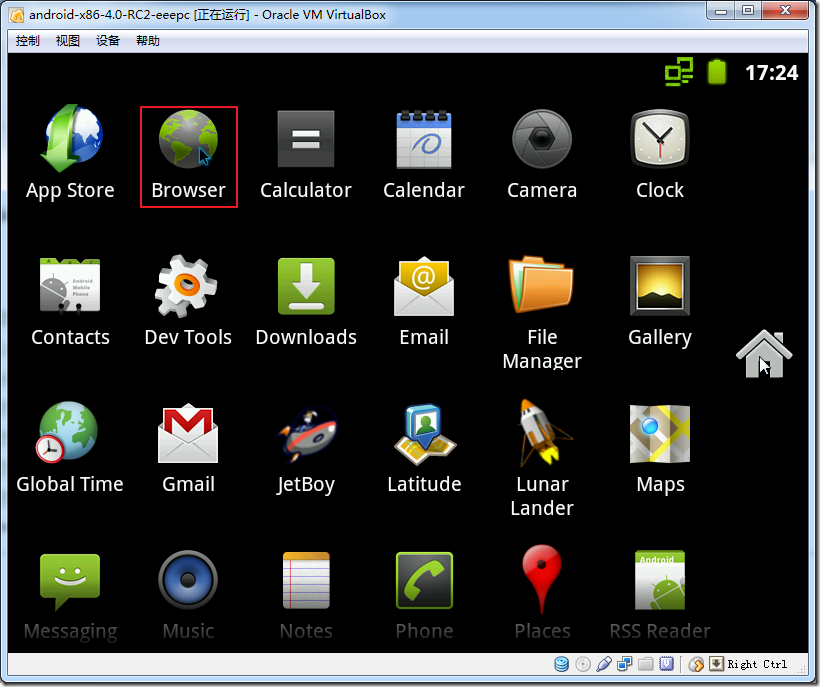Click the VirtualBox optical disc icon

583,664
